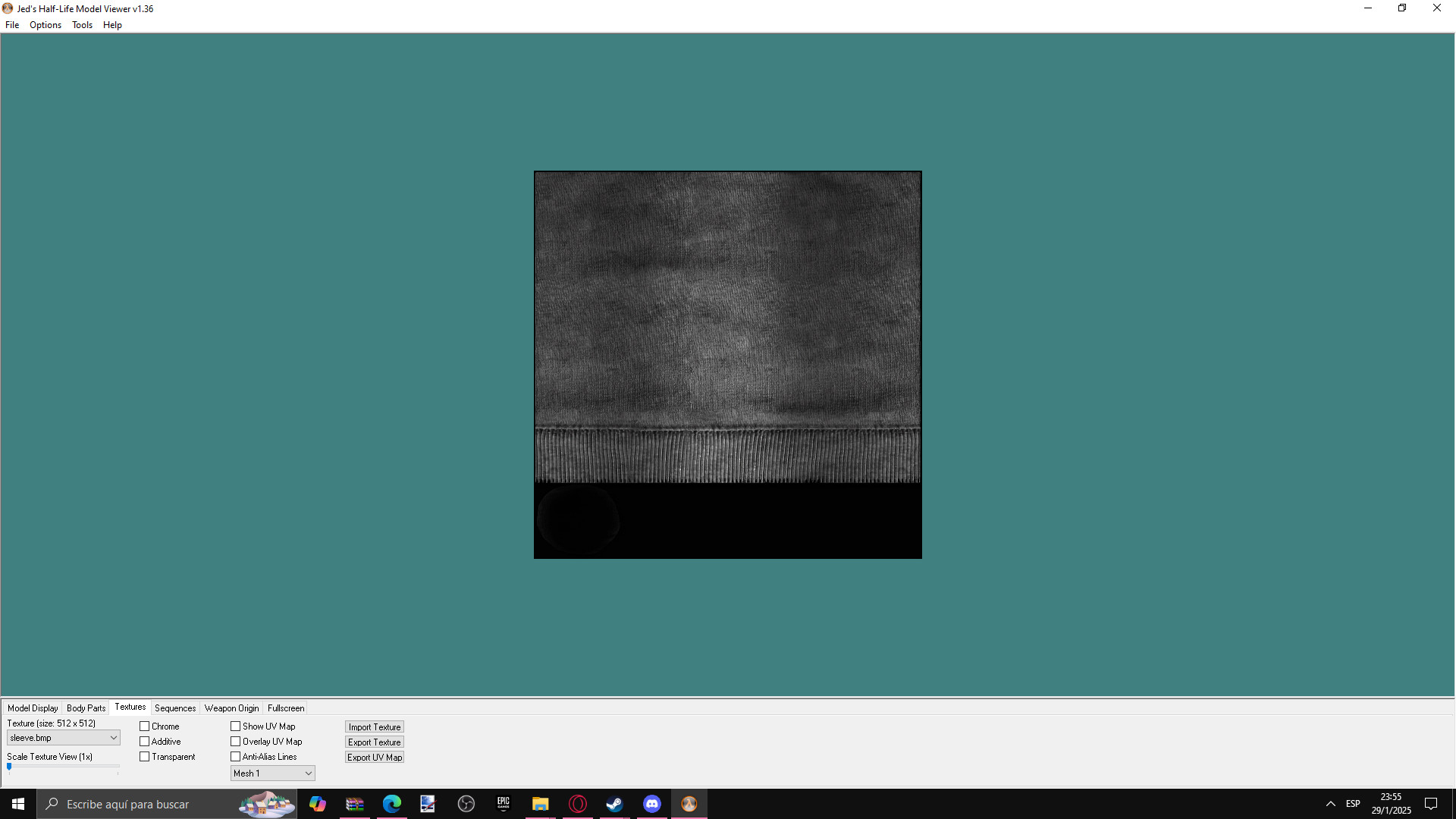Enable Show UV Map checkbox
The image size is (1456, 819).
coord(236,726)
